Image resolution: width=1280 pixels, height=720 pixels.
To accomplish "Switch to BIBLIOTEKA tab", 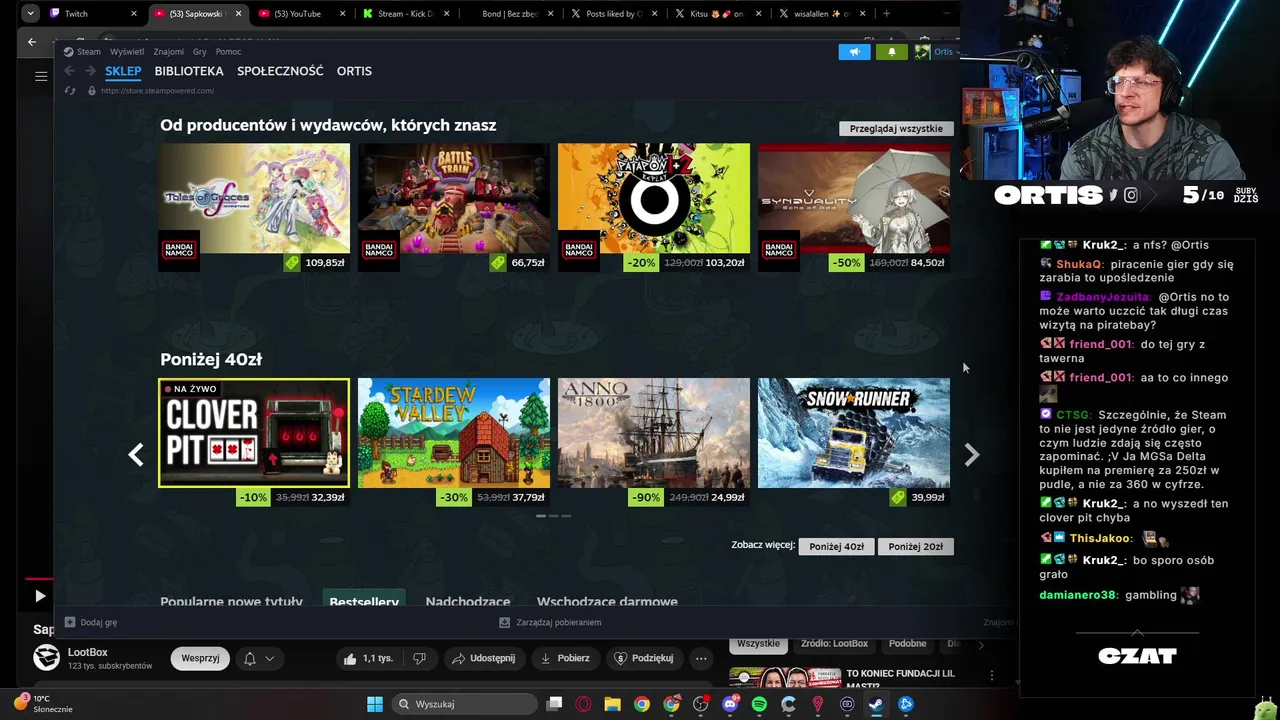I will [189, 71].
